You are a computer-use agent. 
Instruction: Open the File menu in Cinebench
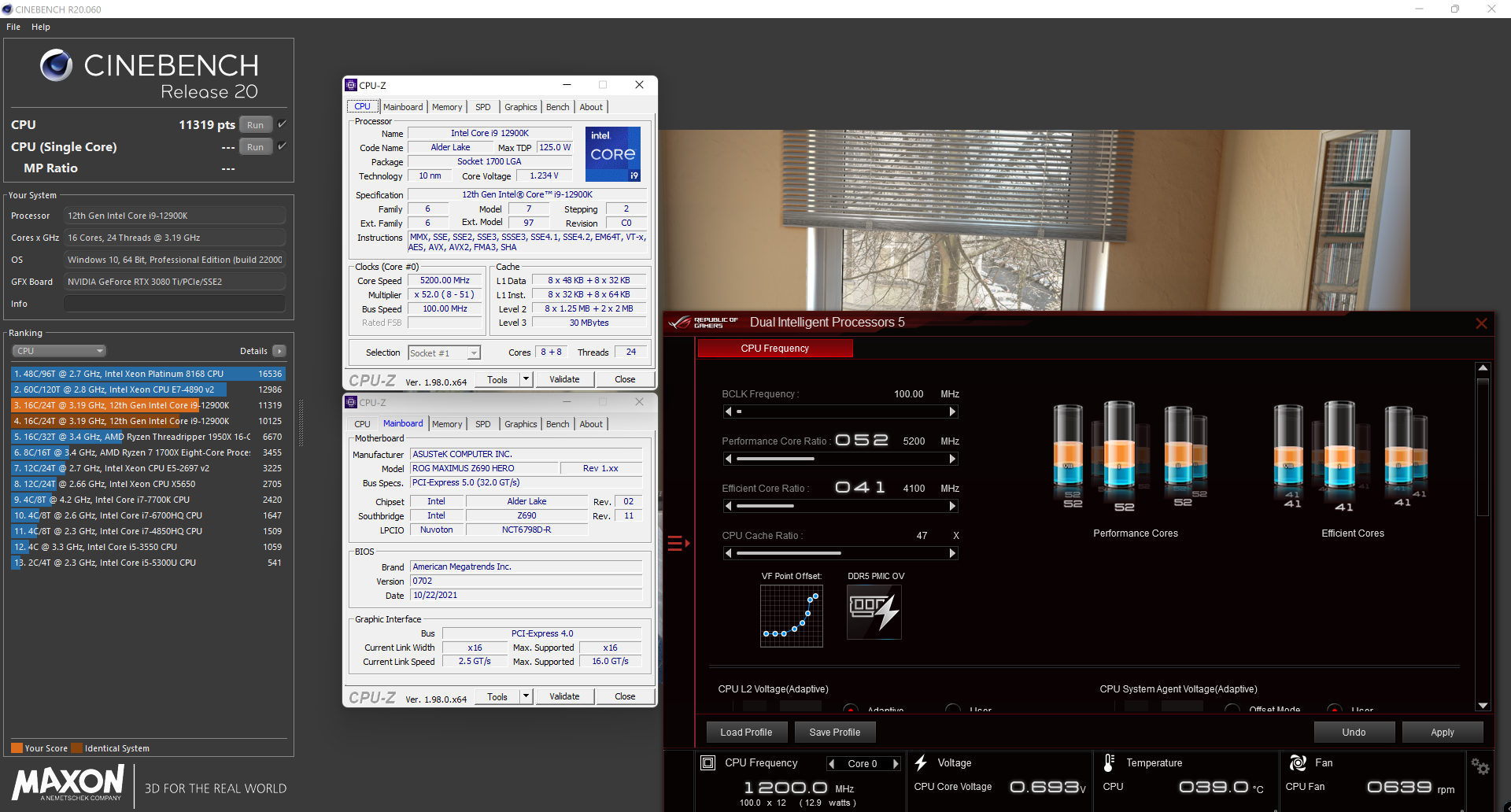13,27
